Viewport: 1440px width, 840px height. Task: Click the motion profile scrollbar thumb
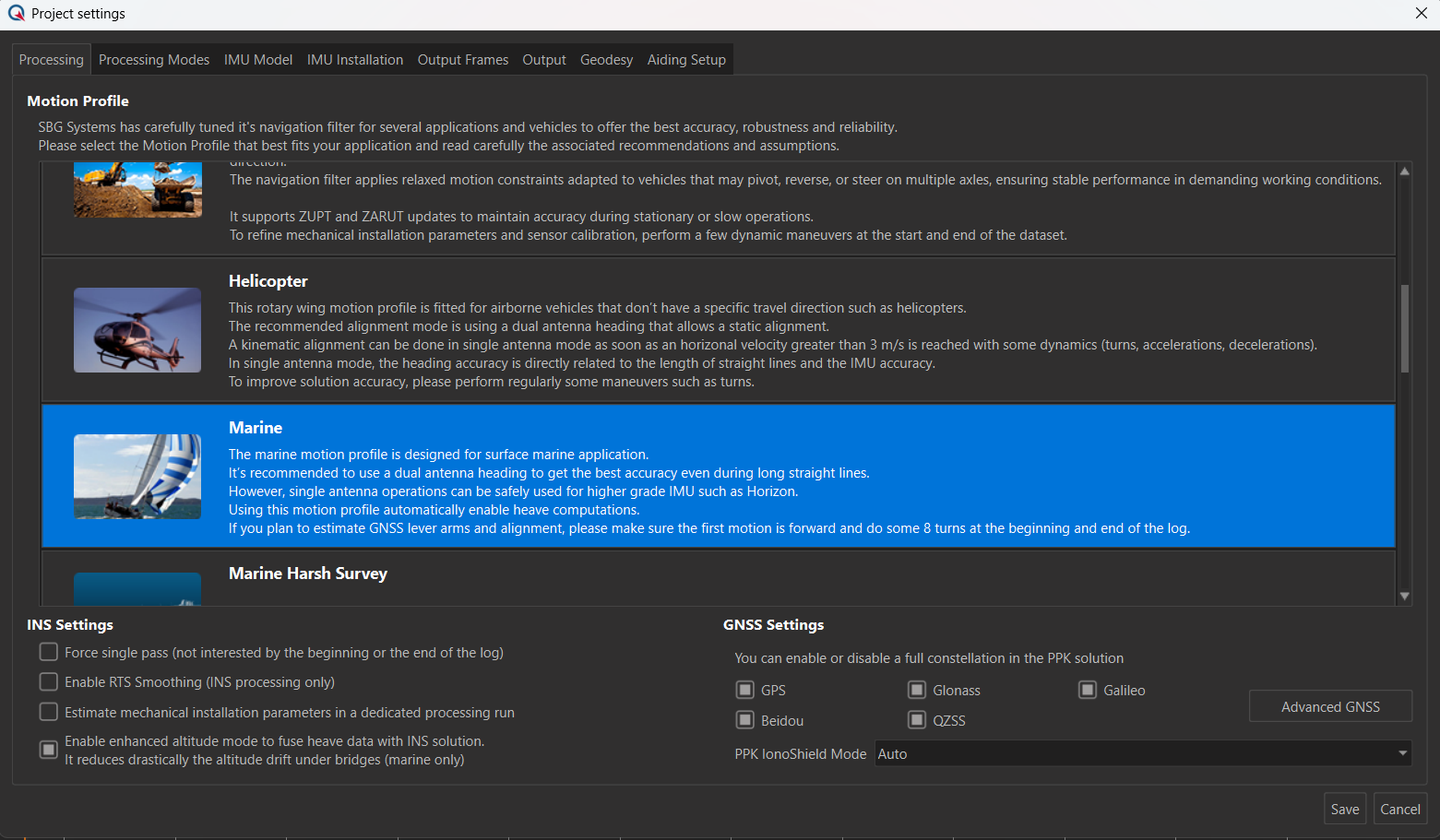pyautogui.click(x=1404, y=328)
